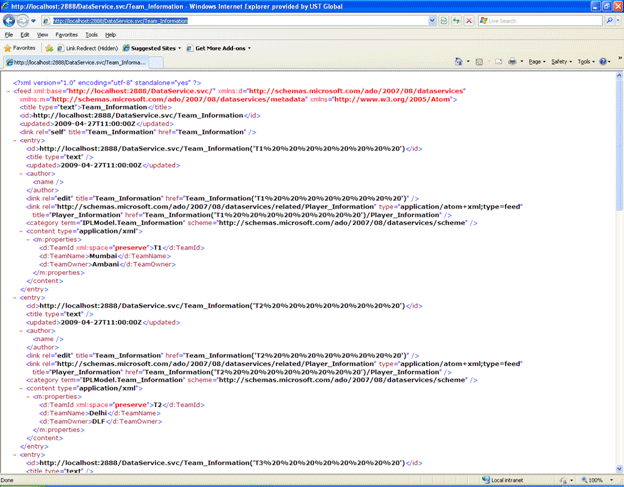Open the File menu

[9, 35]
